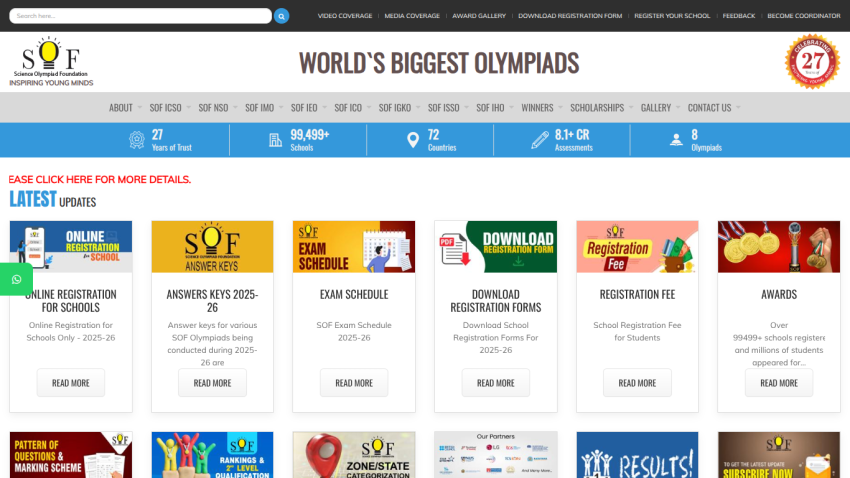Click the Celebrating 27 years badge
Image resolution: width=850 pixels, height=478 pixels.
[812, 61]
